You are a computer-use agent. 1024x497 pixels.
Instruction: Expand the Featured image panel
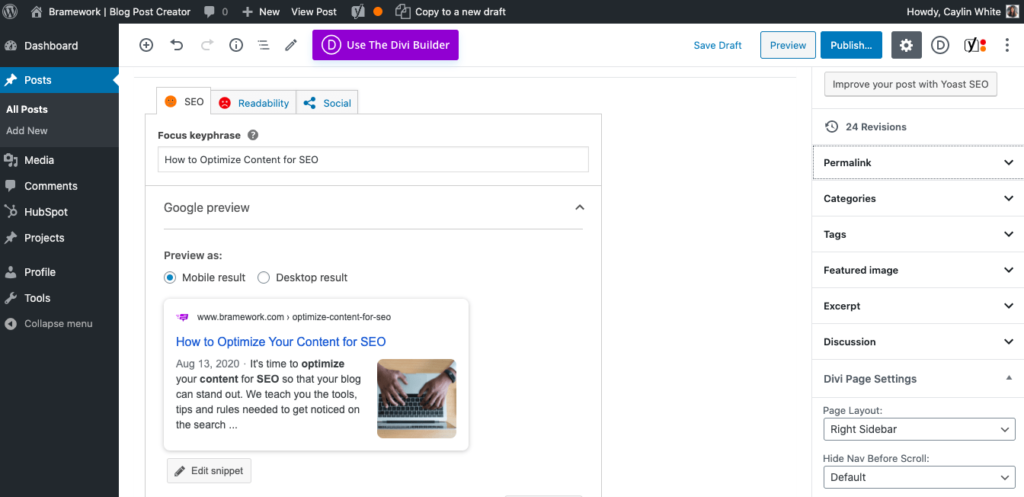tap(918, 270)
